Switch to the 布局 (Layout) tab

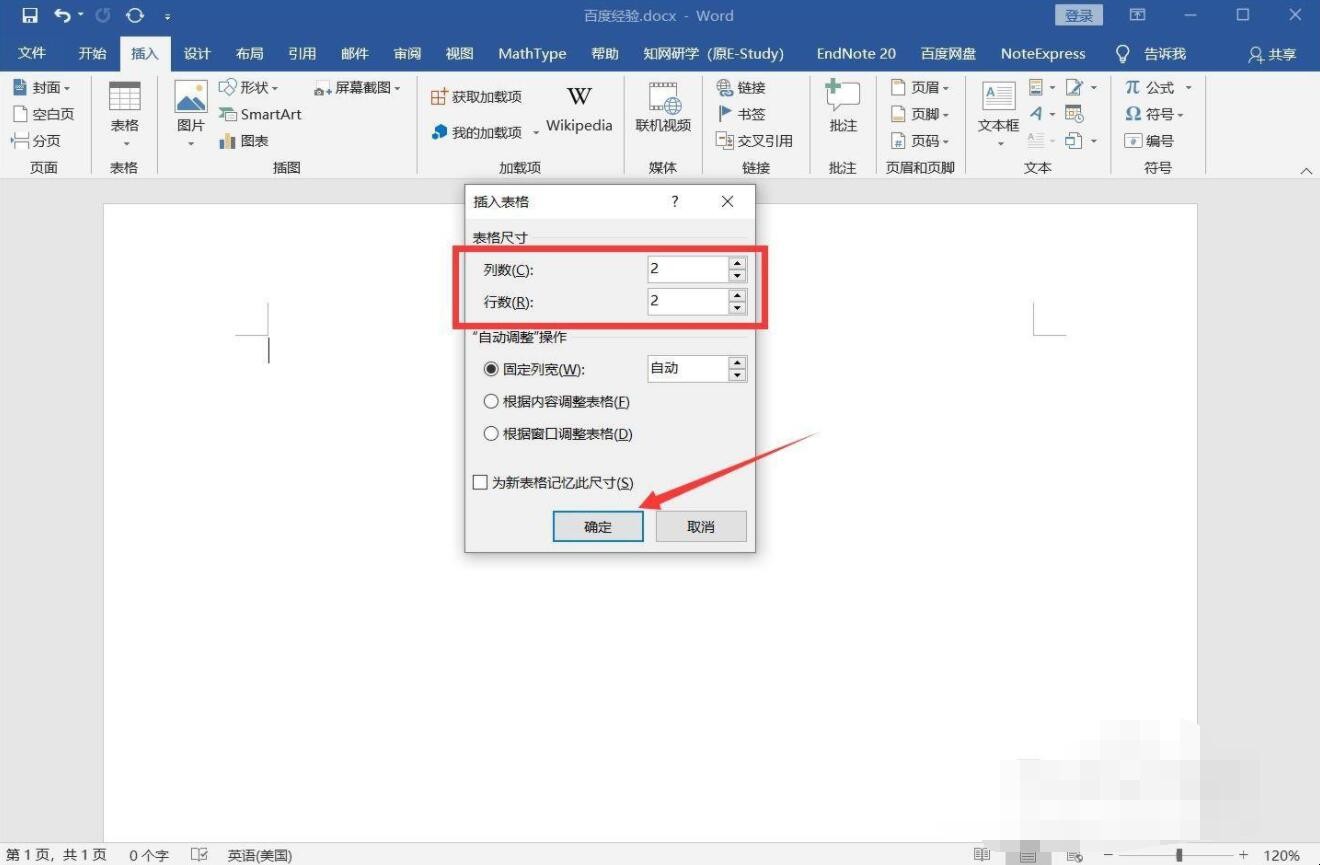250,54
